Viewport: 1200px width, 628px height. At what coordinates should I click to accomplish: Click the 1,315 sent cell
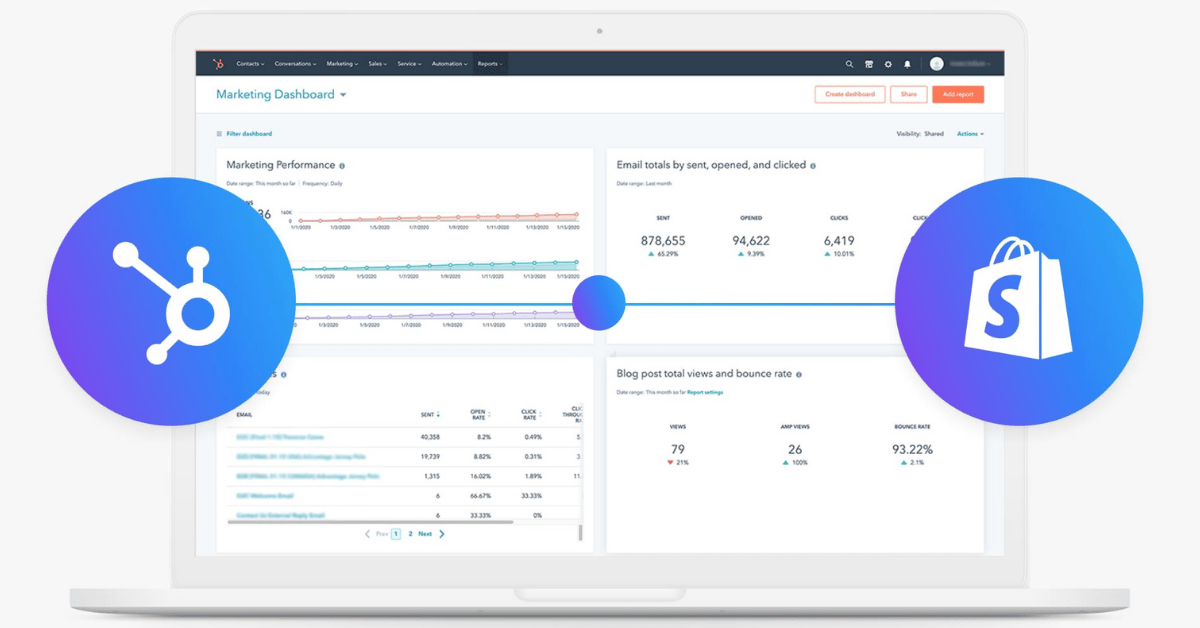click(432, 476)
